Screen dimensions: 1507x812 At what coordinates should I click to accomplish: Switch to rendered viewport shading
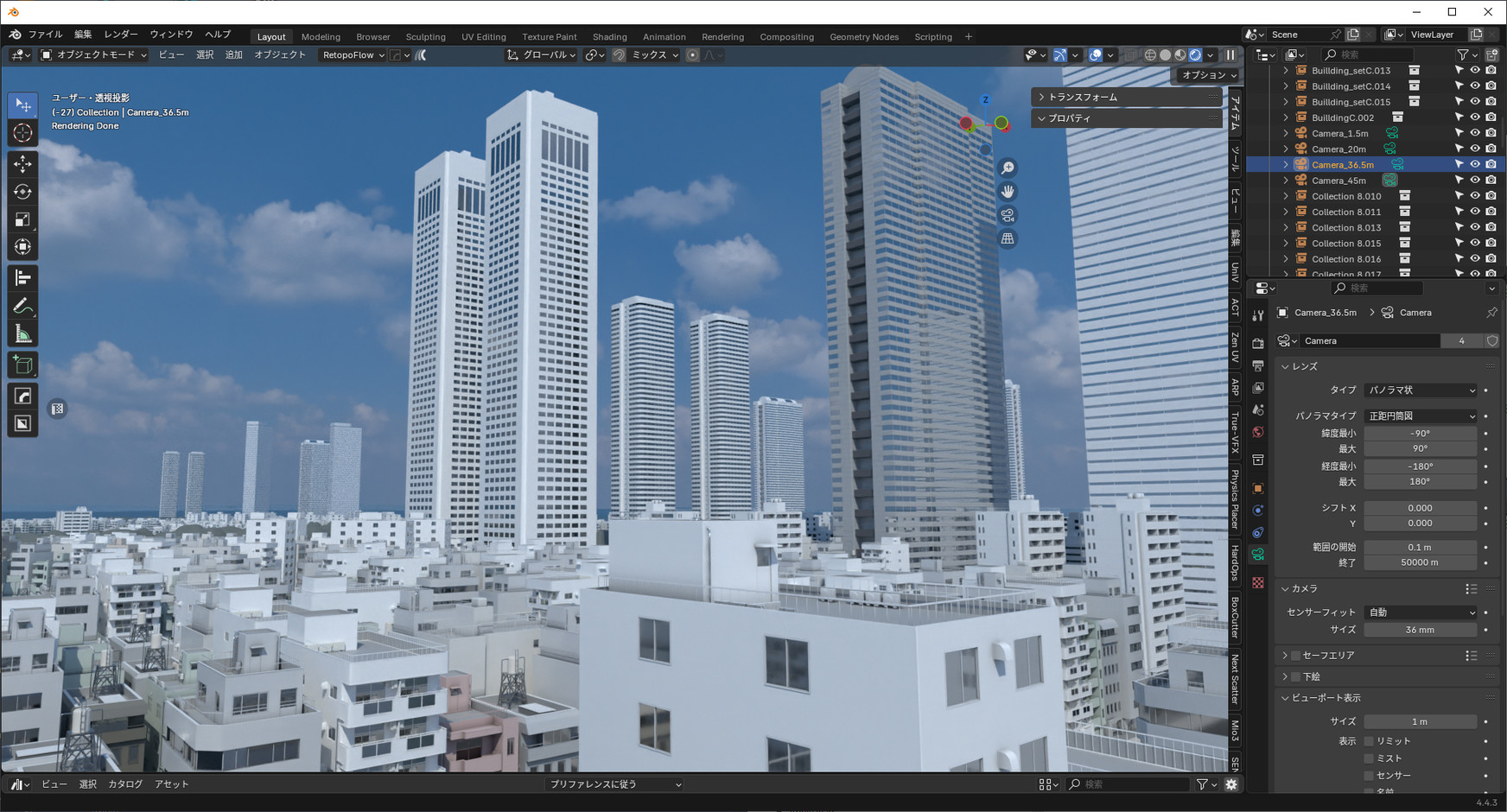pos(1195,54)
